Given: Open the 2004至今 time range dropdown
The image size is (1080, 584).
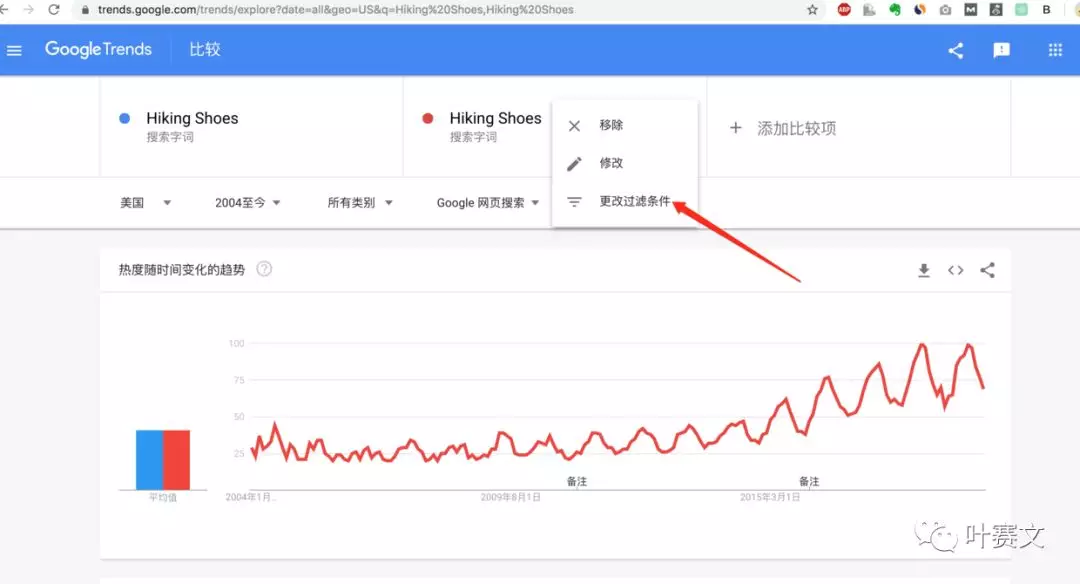Looking at the screenshot, I should pyautogui.click(x=247, y=202).
